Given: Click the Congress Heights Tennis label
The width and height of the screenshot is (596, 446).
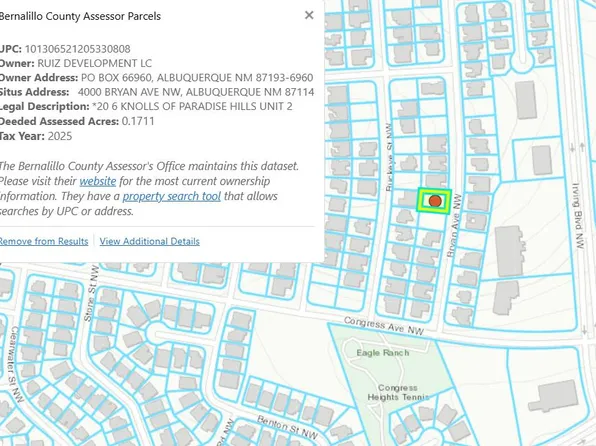Looking at the screenshot, I should pyautogui.click(x=398, y=392).
